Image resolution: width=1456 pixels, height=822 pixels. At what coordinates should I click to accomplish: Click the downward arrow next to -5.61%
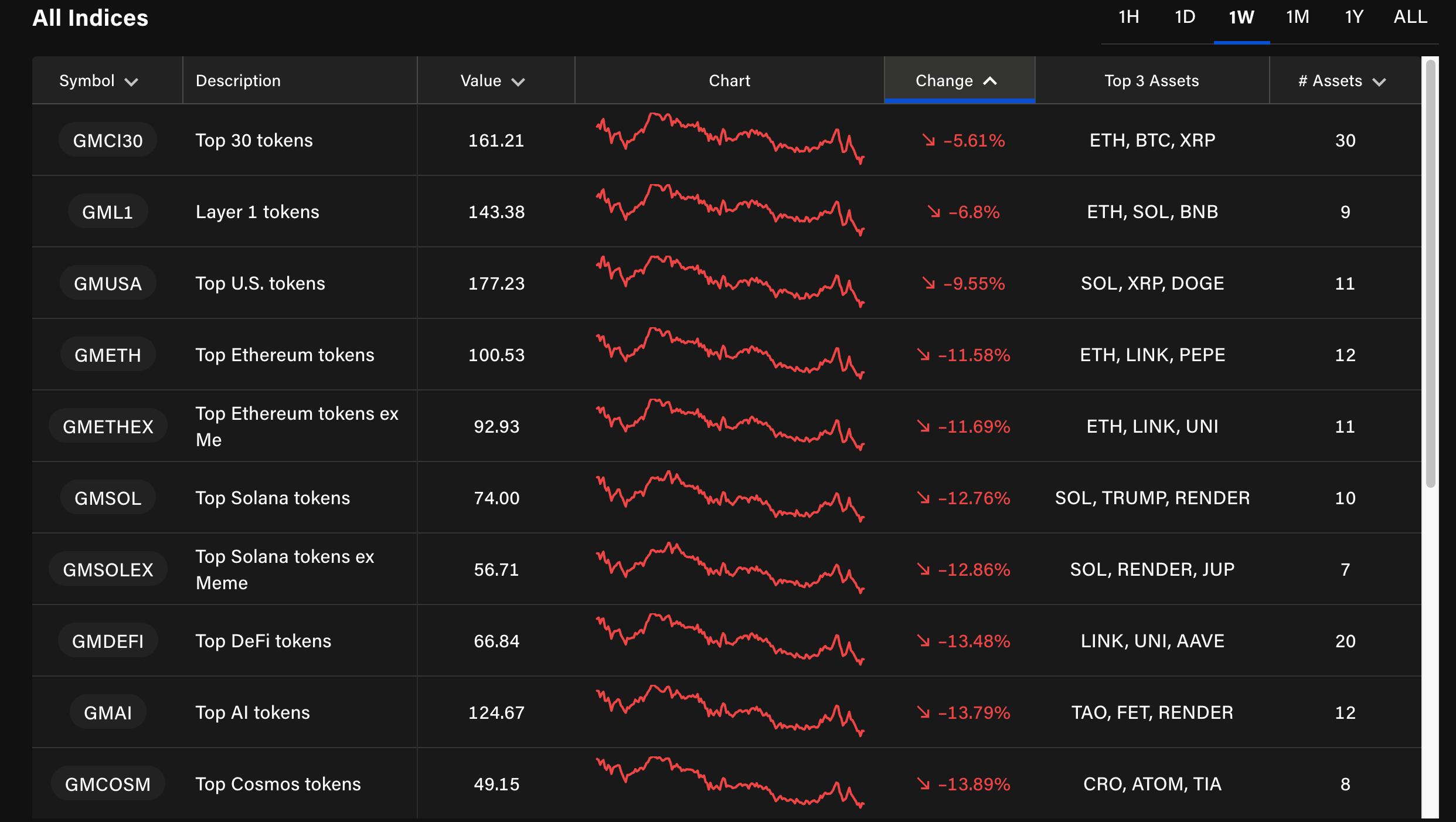point(928,140)
